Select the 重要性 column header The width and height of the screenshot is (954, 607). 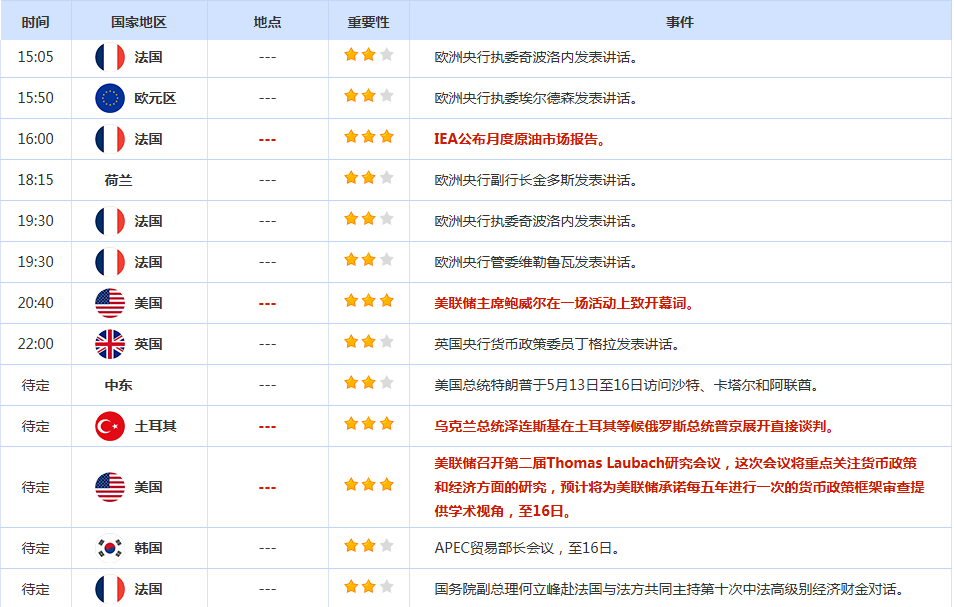(368, 22)
